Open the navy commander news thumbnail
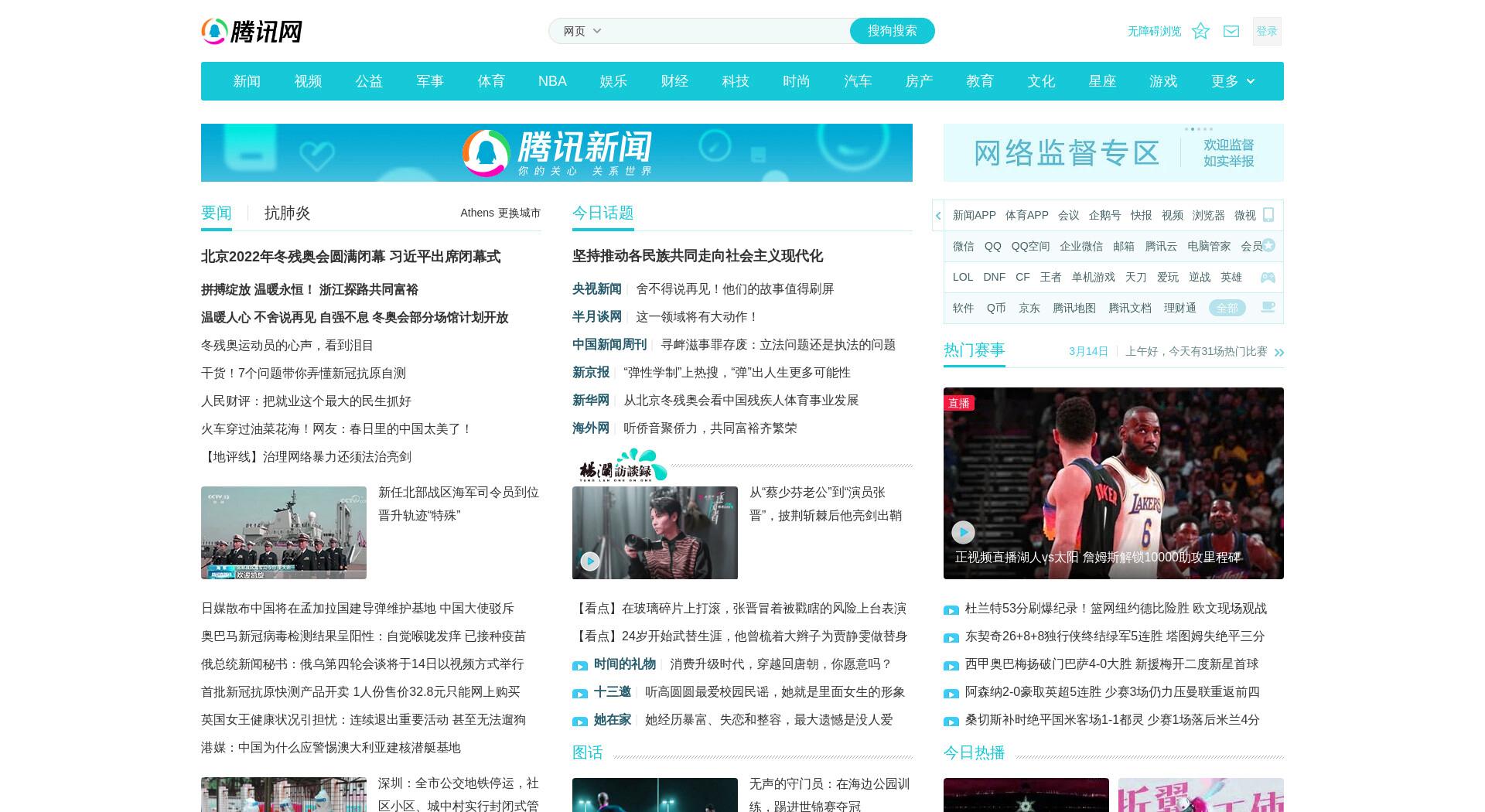Screen dimensions: 1485x812 point(284,533)
